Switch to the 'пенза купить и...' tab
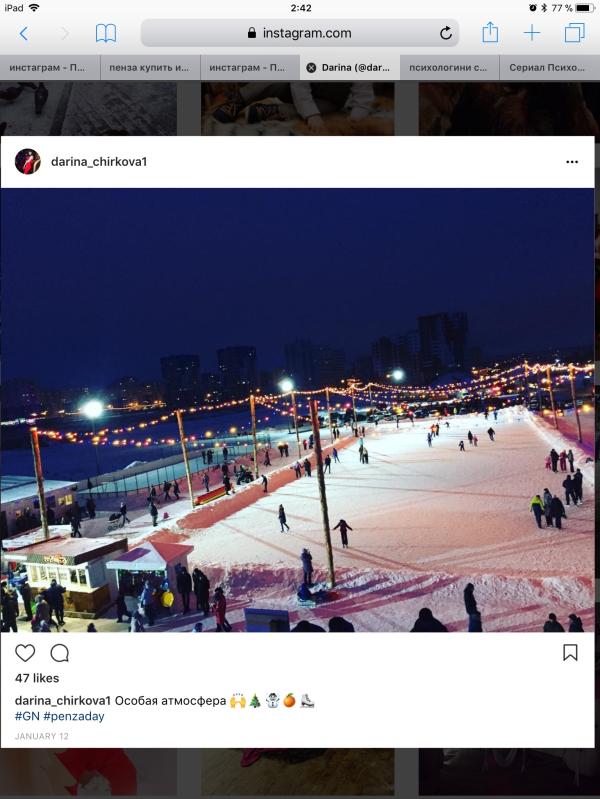This screenshot has width=600, height=799. point(150,67)
